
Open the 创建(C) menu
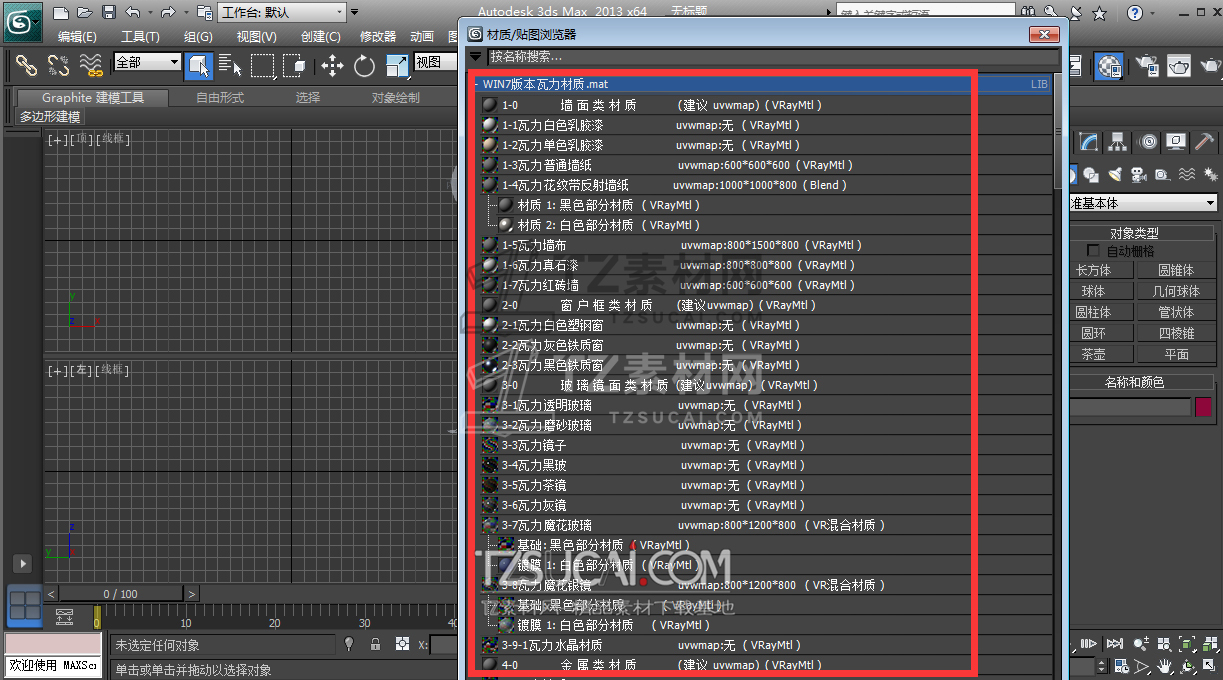point(320,37)
